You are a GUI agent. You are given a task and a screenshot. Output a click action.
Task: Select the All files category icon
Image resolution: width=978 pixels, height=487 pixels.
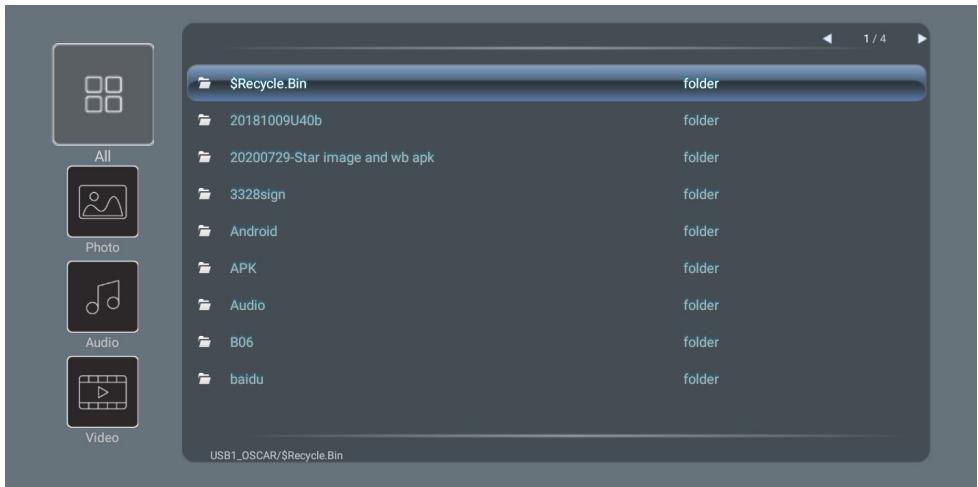coord(103,94)
